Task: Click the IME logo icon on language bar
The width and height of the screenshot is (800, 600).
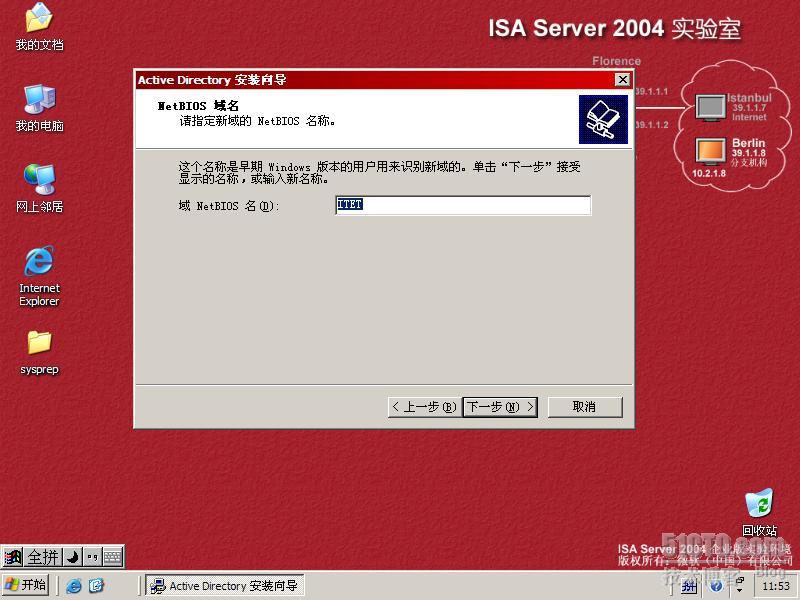Action: tap(13, 557)
